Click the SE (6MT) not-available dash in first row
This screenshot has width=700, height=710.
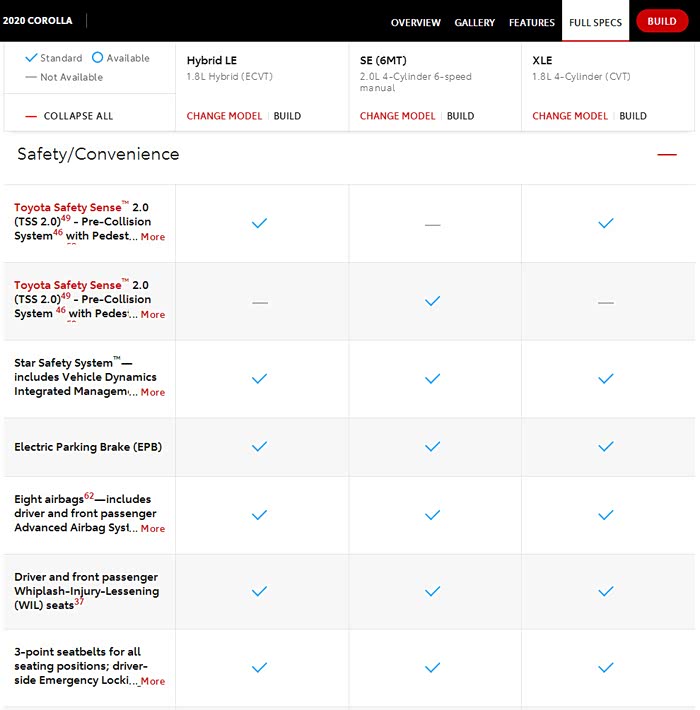[433, 225]
